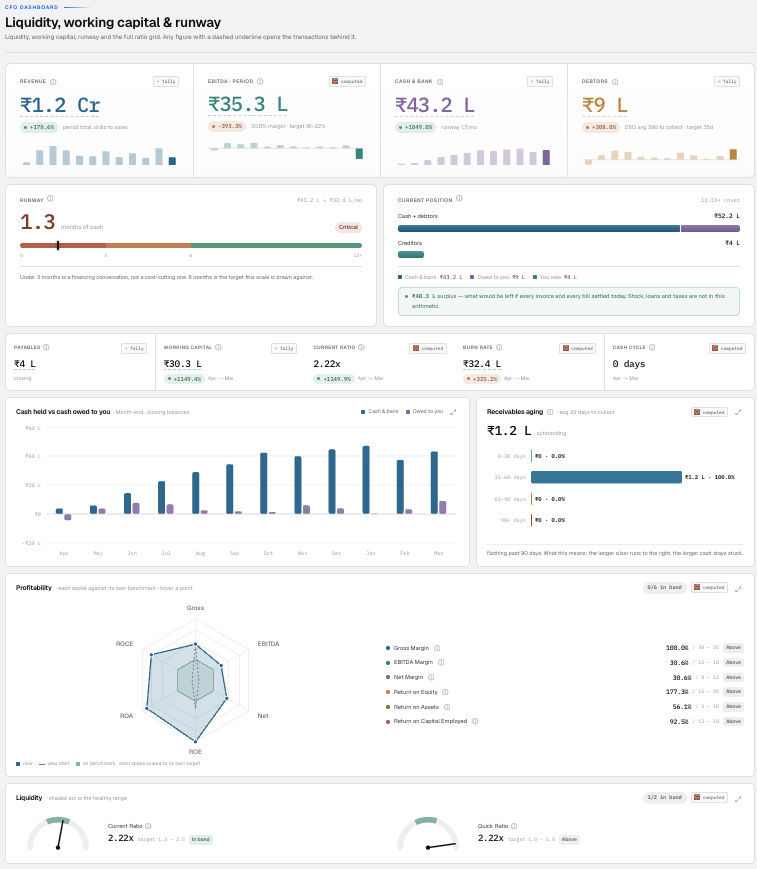Open the Current Position info icon
The width and height of the screenshot is (757, 869).
coord(459,198)
